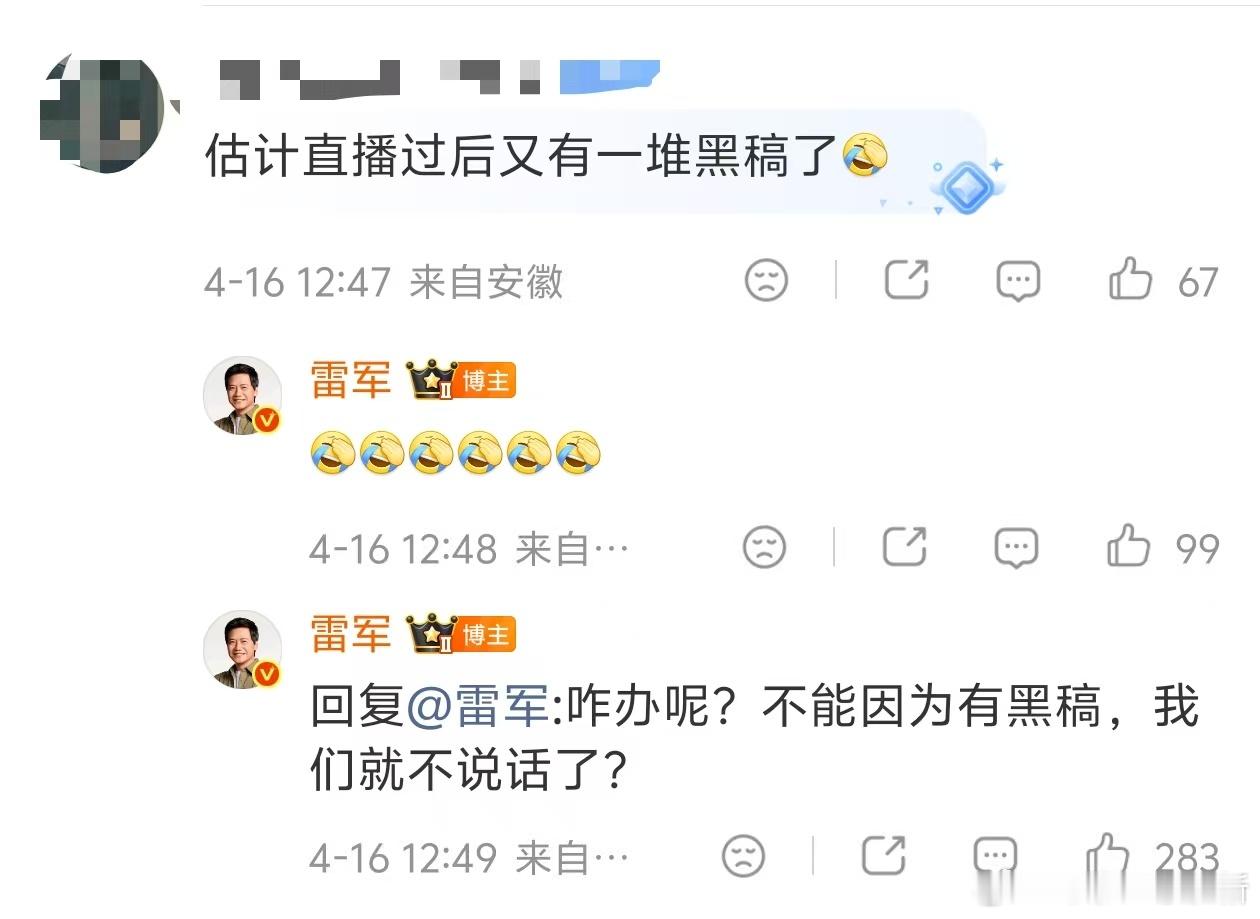Viewport: 1260px width, 919px height.
Task: Open comment bubble on 12:48 reply
Action: pos(1016,547)
